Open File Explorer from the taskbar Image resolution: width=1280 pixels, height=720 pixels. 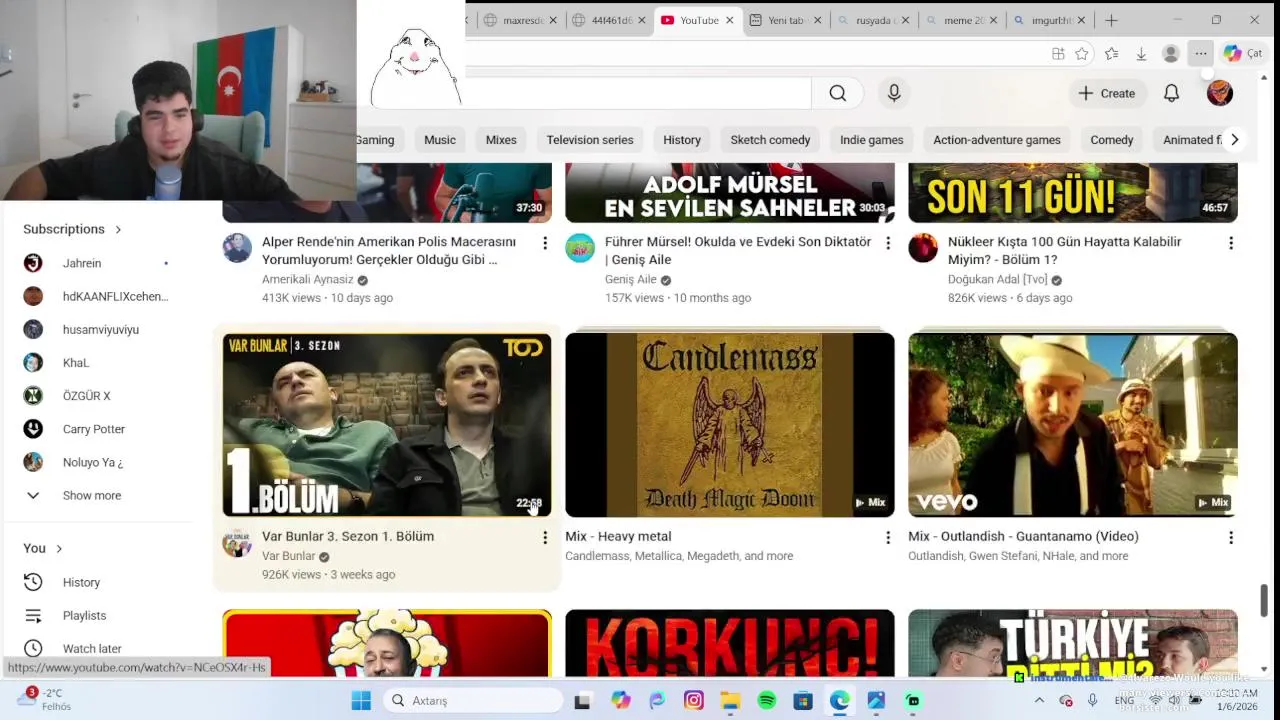pos(730,701)
